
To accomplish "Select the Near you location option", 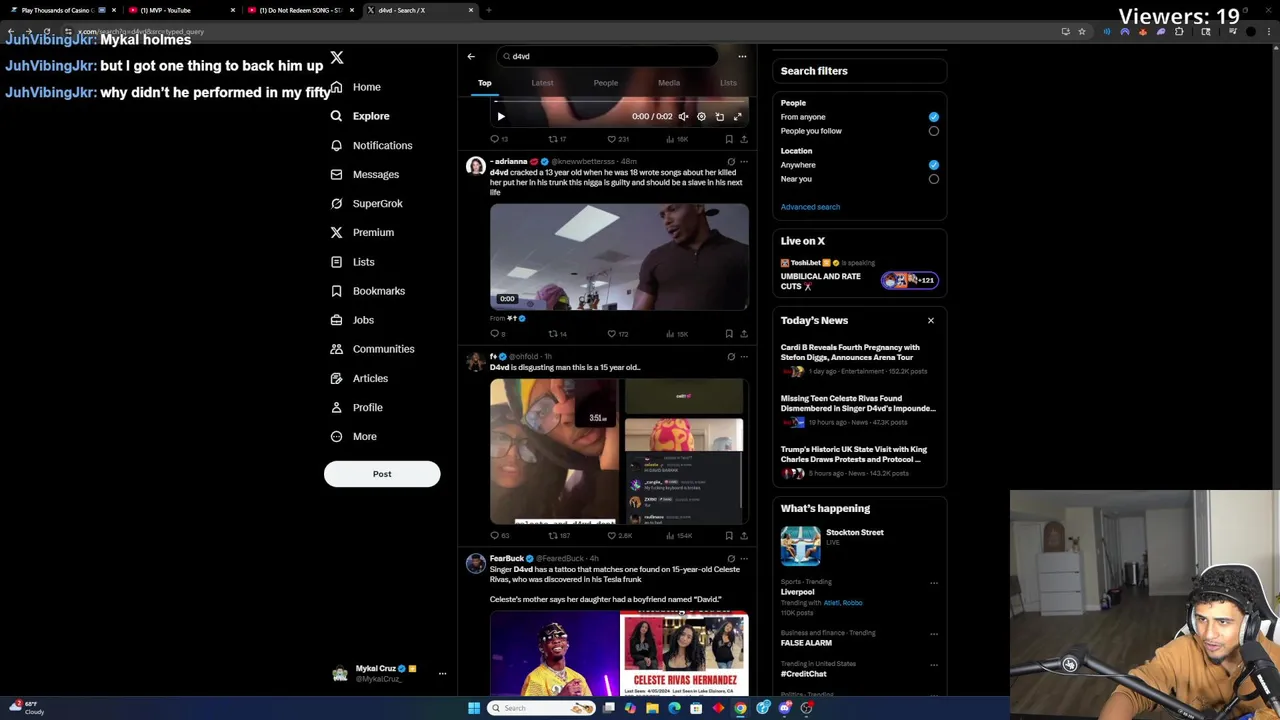I will [933, 179].
